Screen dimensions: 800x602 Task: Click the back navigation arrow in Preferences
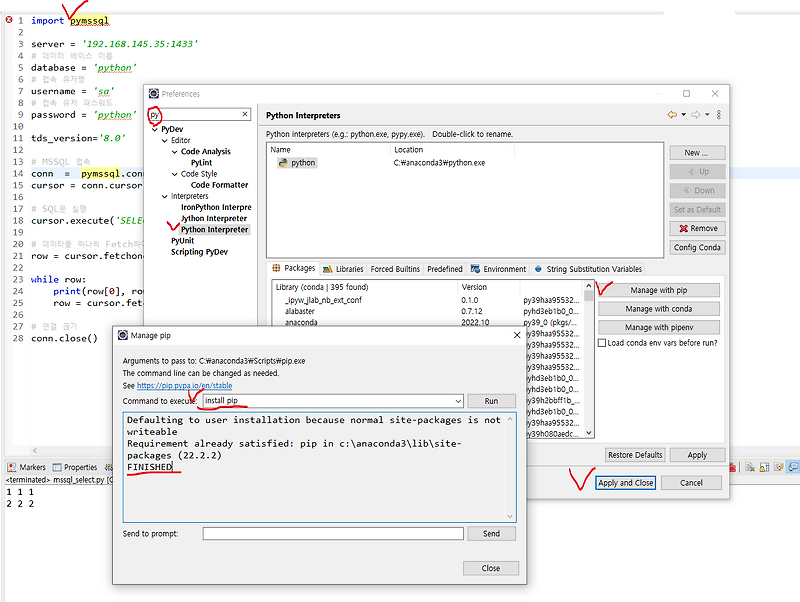(x=673, y=114)
